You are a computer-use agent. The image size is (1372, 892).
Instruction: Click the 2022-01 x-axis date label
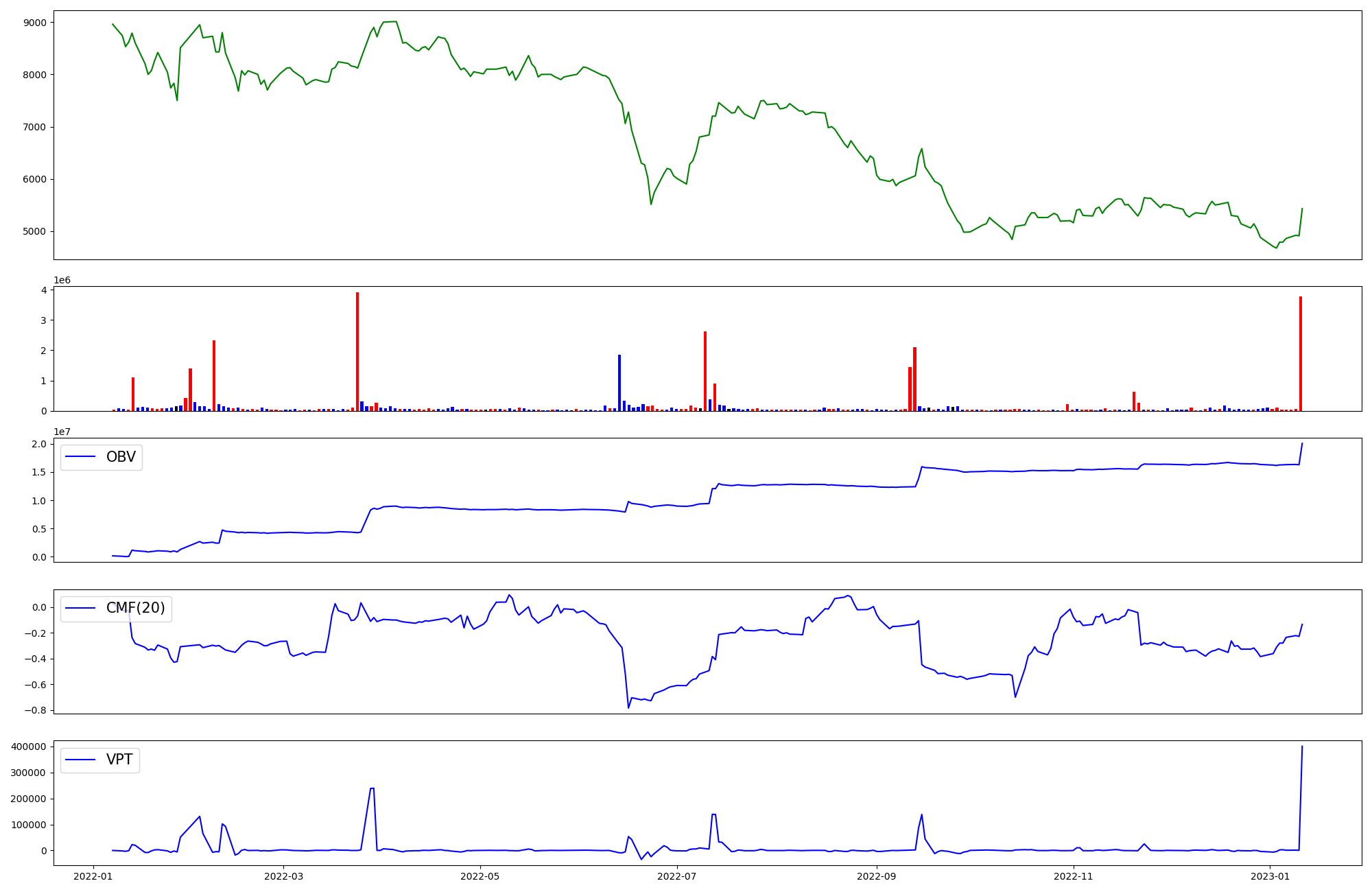[x=93, y=876]
